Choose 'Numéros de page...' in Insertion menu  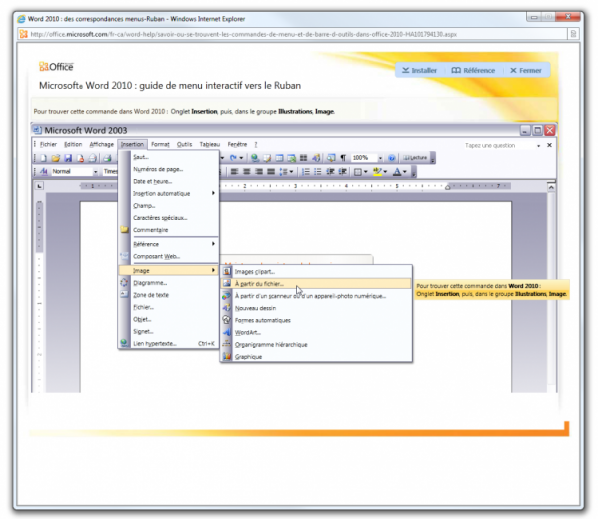click(x=169, y=169)
